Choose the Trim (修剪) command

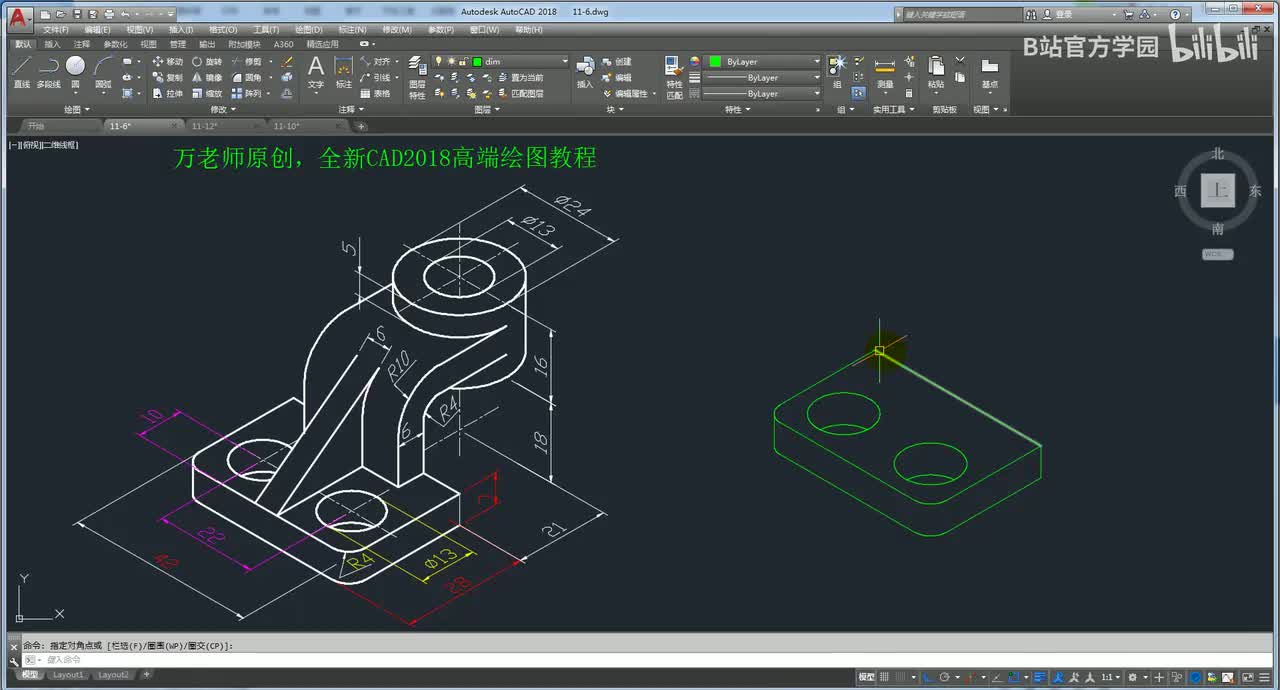click(x=247, y=62)
